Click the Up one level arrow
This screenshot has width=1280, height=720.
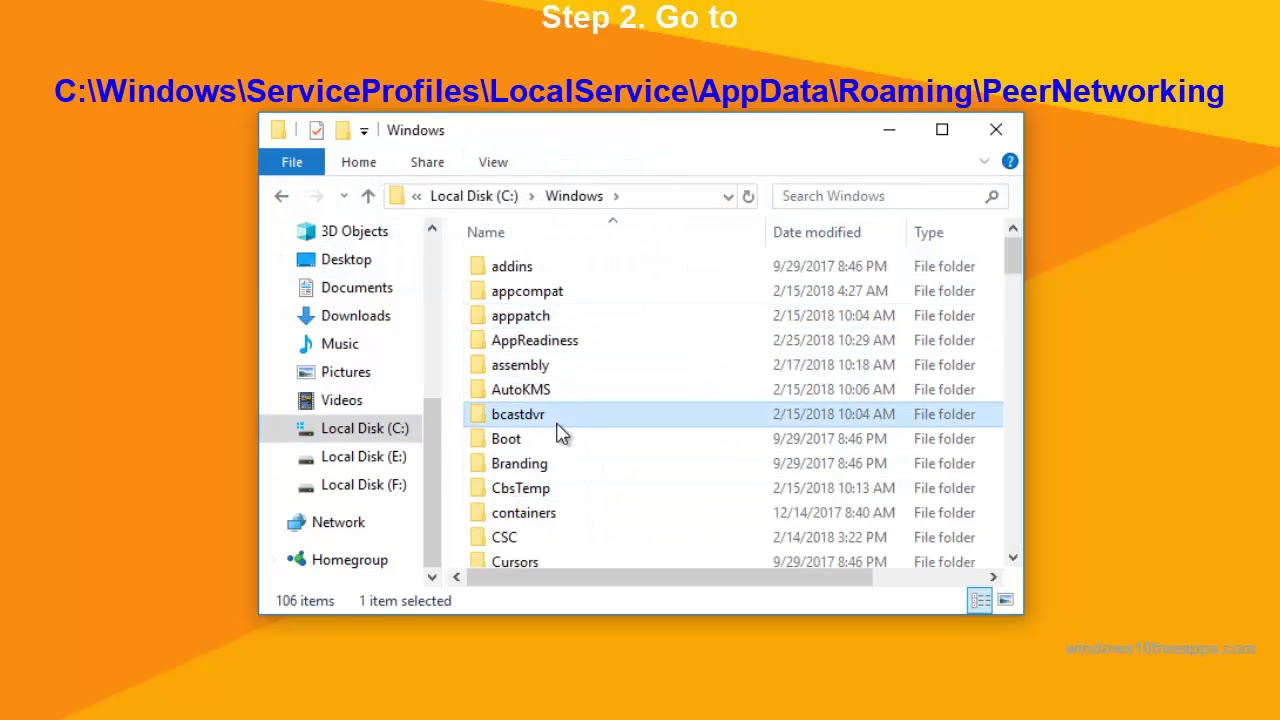[x=368, y=196]
